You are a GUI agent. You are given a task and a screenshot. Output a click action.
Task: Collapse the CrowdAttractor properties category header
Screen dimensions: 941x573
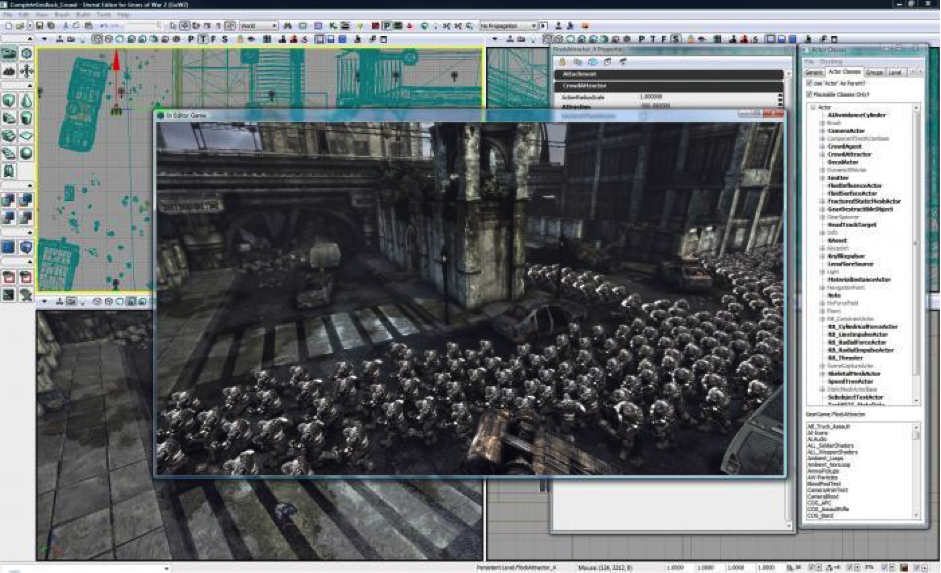[669, 86]
